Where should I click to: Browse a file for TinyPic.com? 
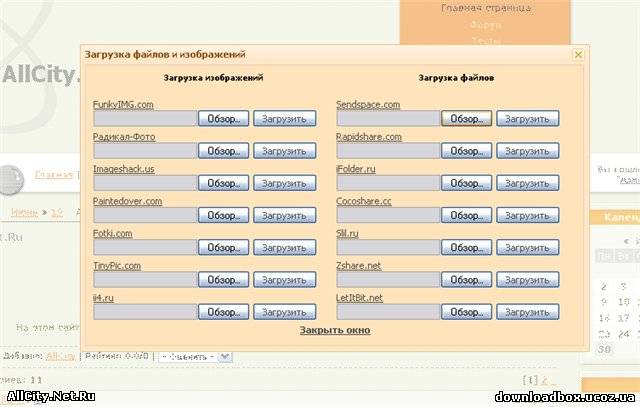(x=223, y=280)
